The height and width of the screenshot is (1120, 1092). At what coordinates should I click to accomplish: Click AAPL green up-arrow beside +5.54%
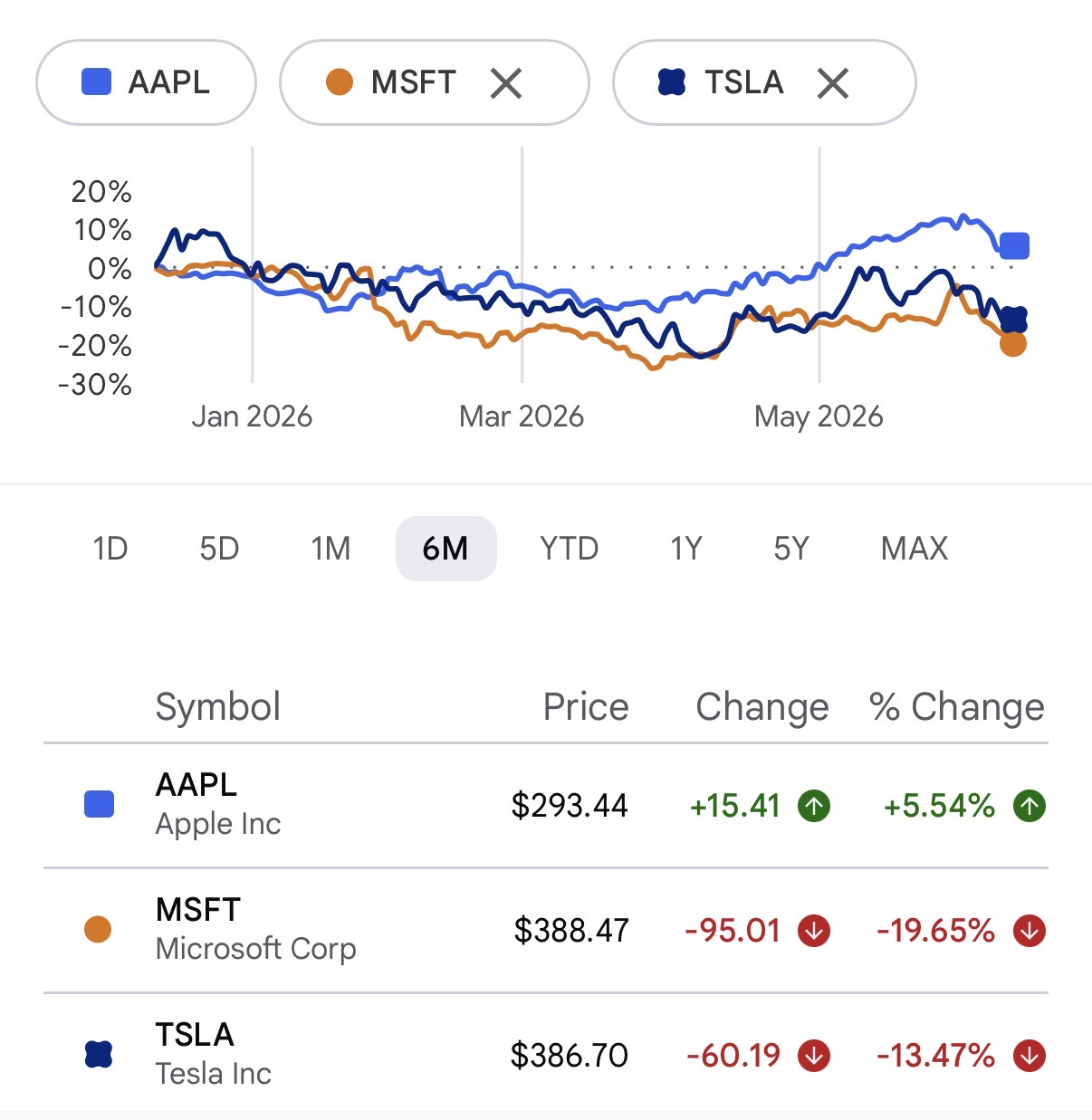(1030, 805)
